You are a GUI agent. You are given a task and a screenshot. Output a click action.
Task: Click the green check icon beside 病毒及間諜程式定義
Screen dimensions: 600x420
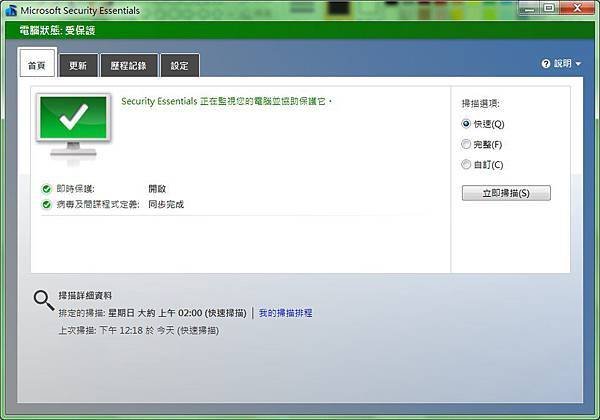tap(47, 205)
